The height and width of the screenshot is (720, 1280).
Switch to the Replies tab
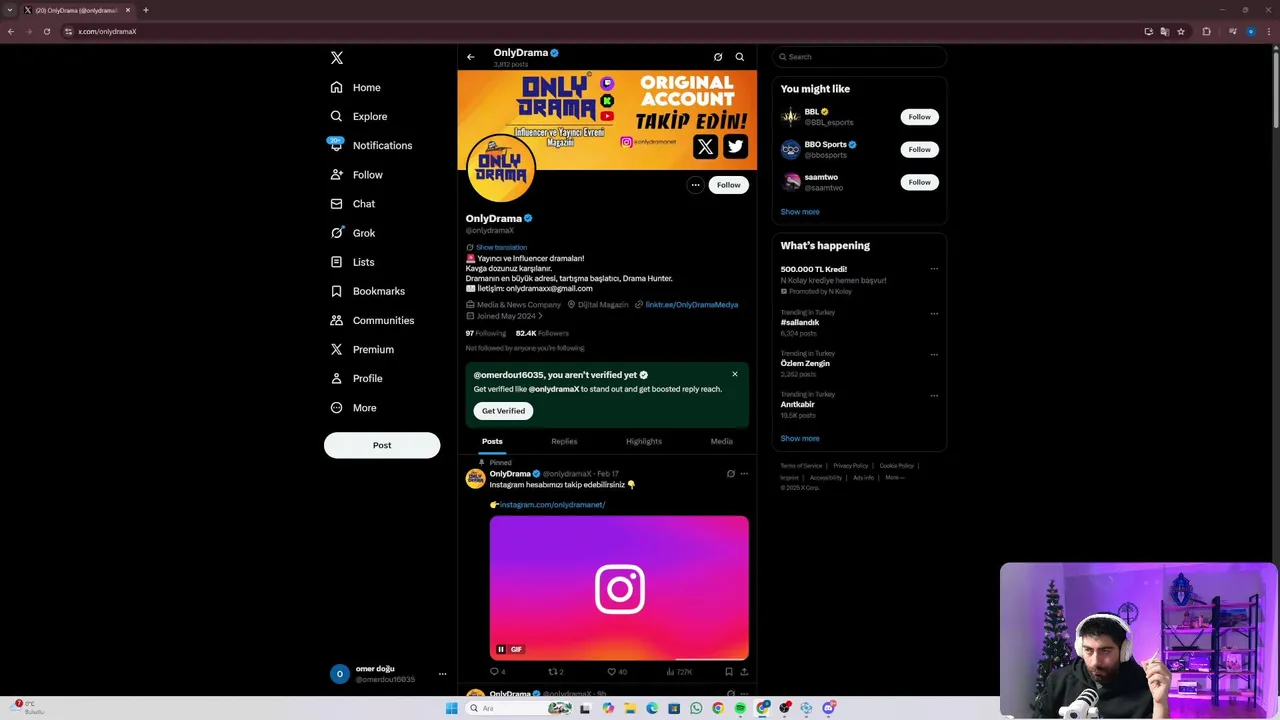pyautogui.click(x=564, y=441)
